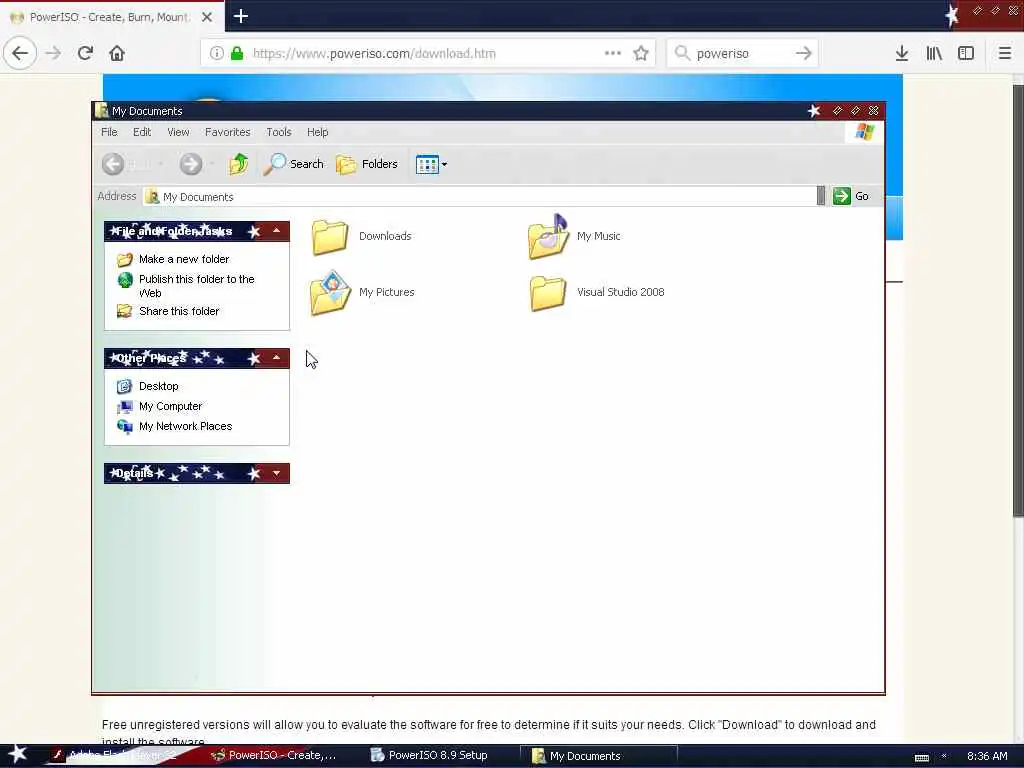Open the My Pictures folder icon
Image resolution: width=1024 pixels, height=768 pixels.
[330, 293]
